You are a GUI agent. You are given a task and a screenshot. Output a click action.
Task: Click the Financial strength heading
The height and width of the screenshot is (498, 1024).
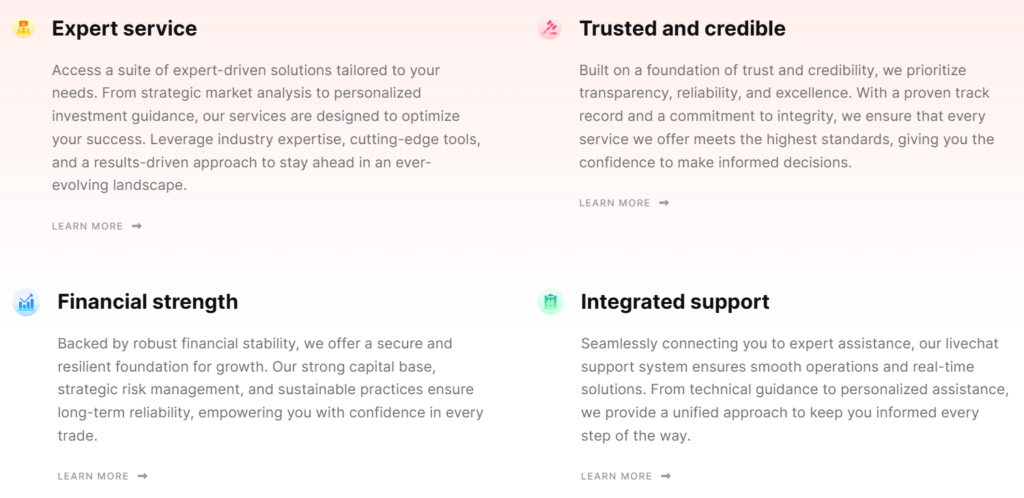(148, 301)
